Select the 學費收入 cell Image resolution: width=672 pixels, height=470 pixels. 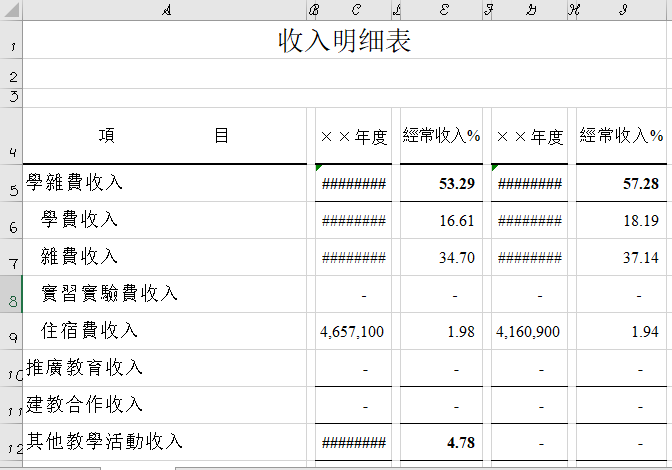[164, 220]
